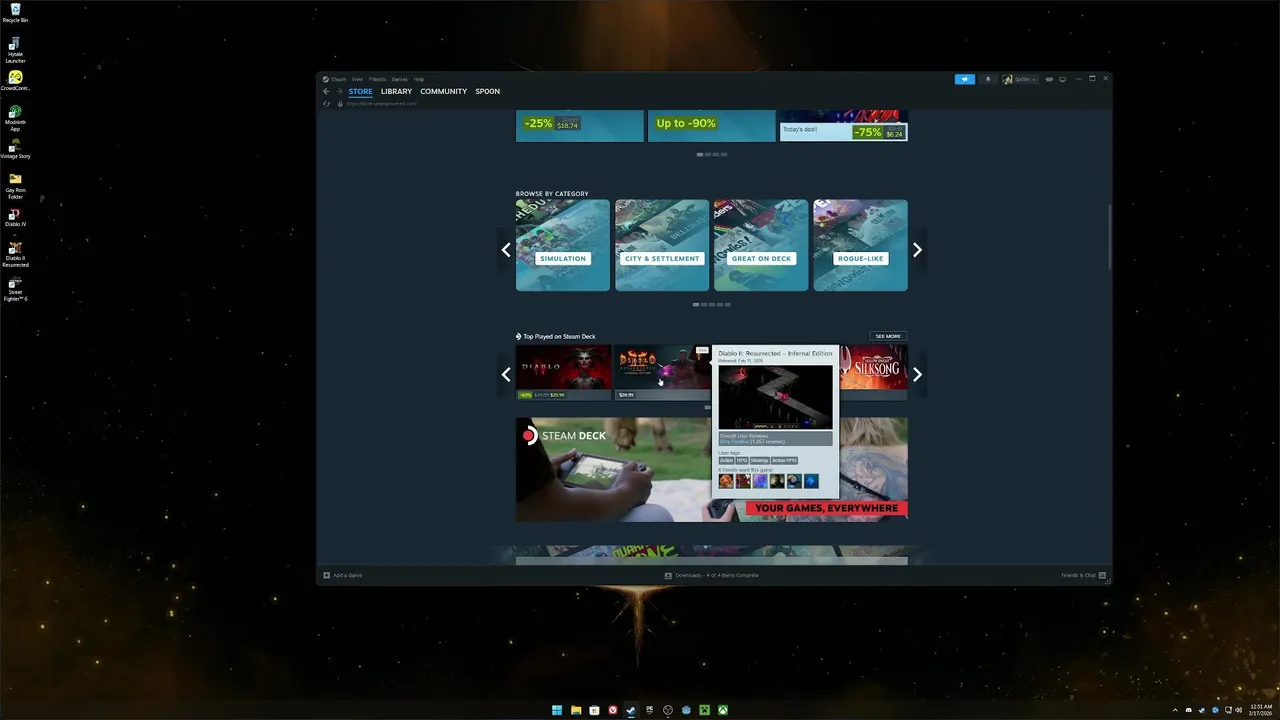Select Modrinth App desktop icon
The height and width of the screenshot is (720, 1280).
[15, 118]
